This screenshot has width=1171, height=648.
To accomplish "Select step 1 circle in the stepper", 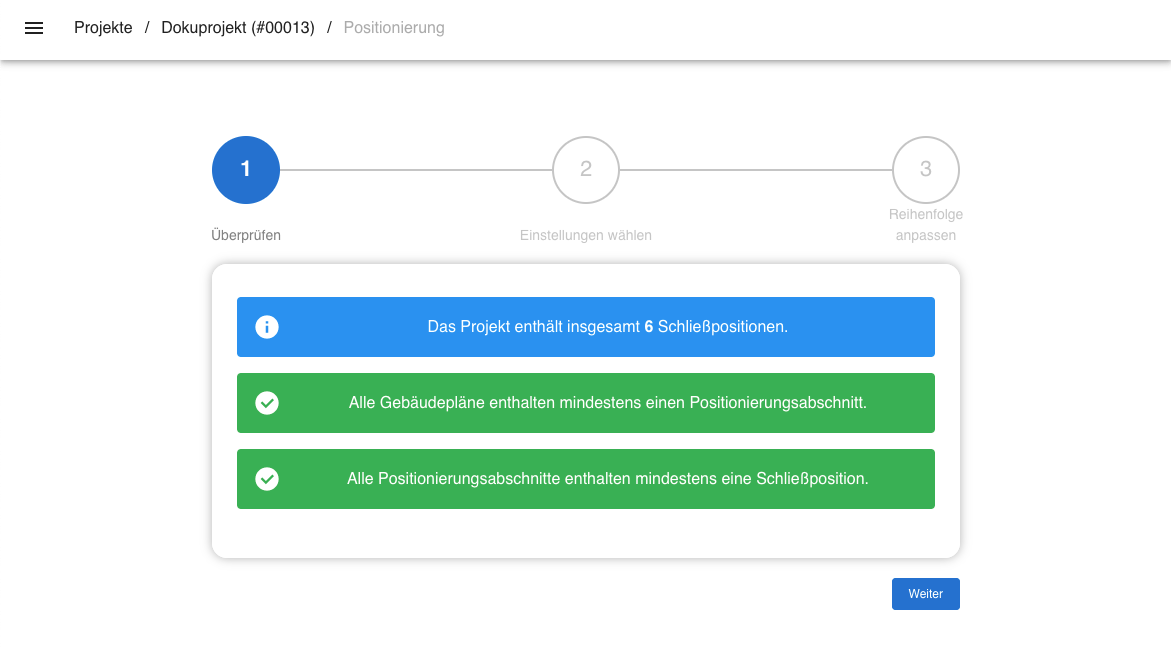I will tap(245, 169).
